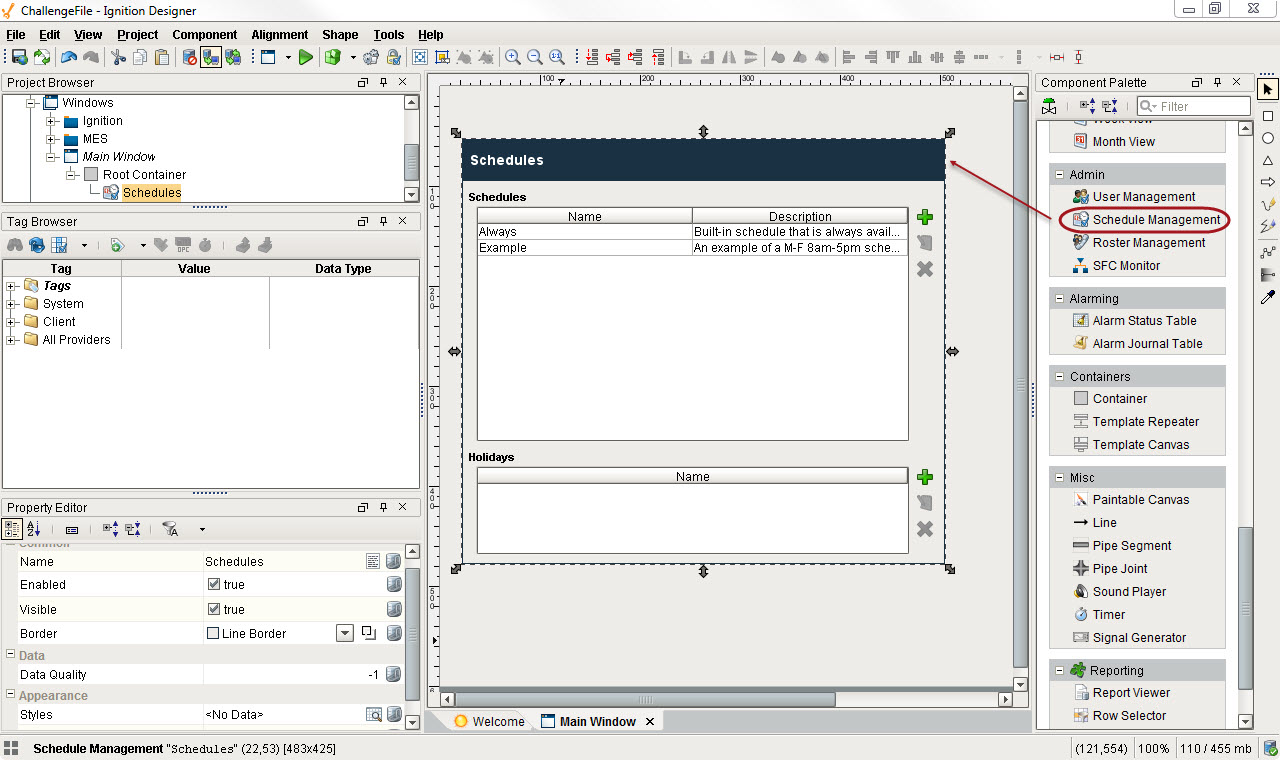This screenshot has width=1280, height=760.
Task: Switch to the Welcome tab
Action: click(x=489, y=722)
